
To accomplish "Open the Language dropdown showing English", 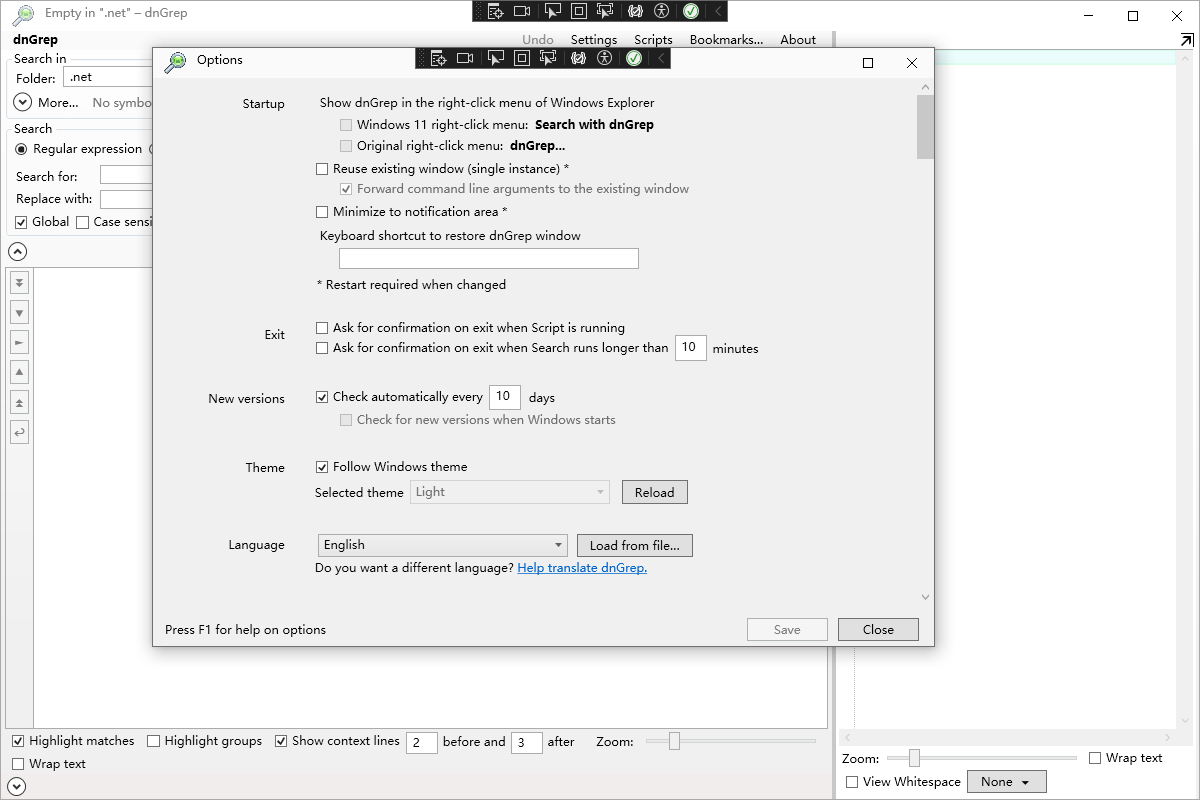I will tap(443, 545).
